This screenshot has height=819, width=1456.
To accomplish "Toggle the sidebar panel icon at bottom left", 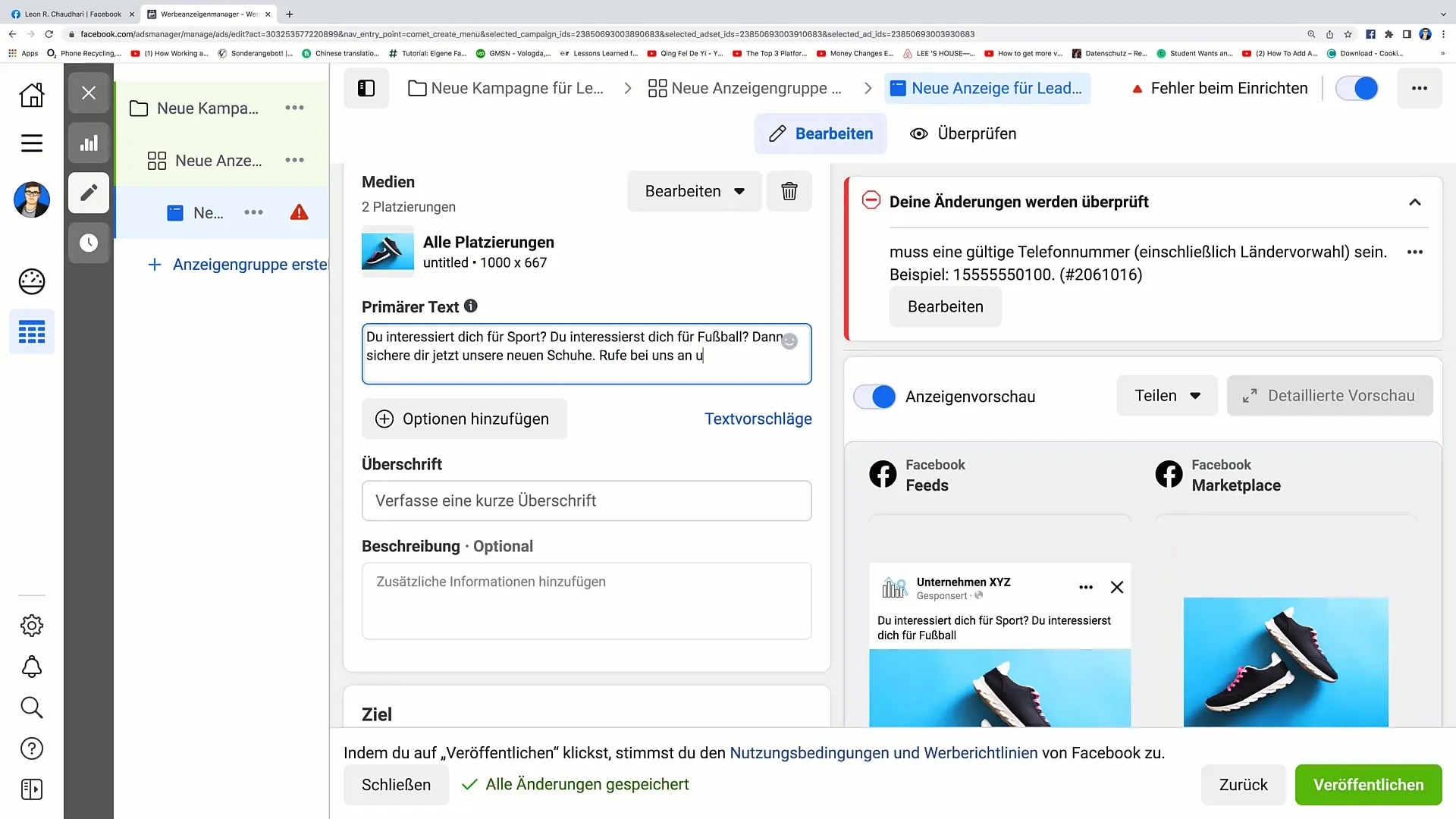I will pyautogui.click(x=31, y=789).
